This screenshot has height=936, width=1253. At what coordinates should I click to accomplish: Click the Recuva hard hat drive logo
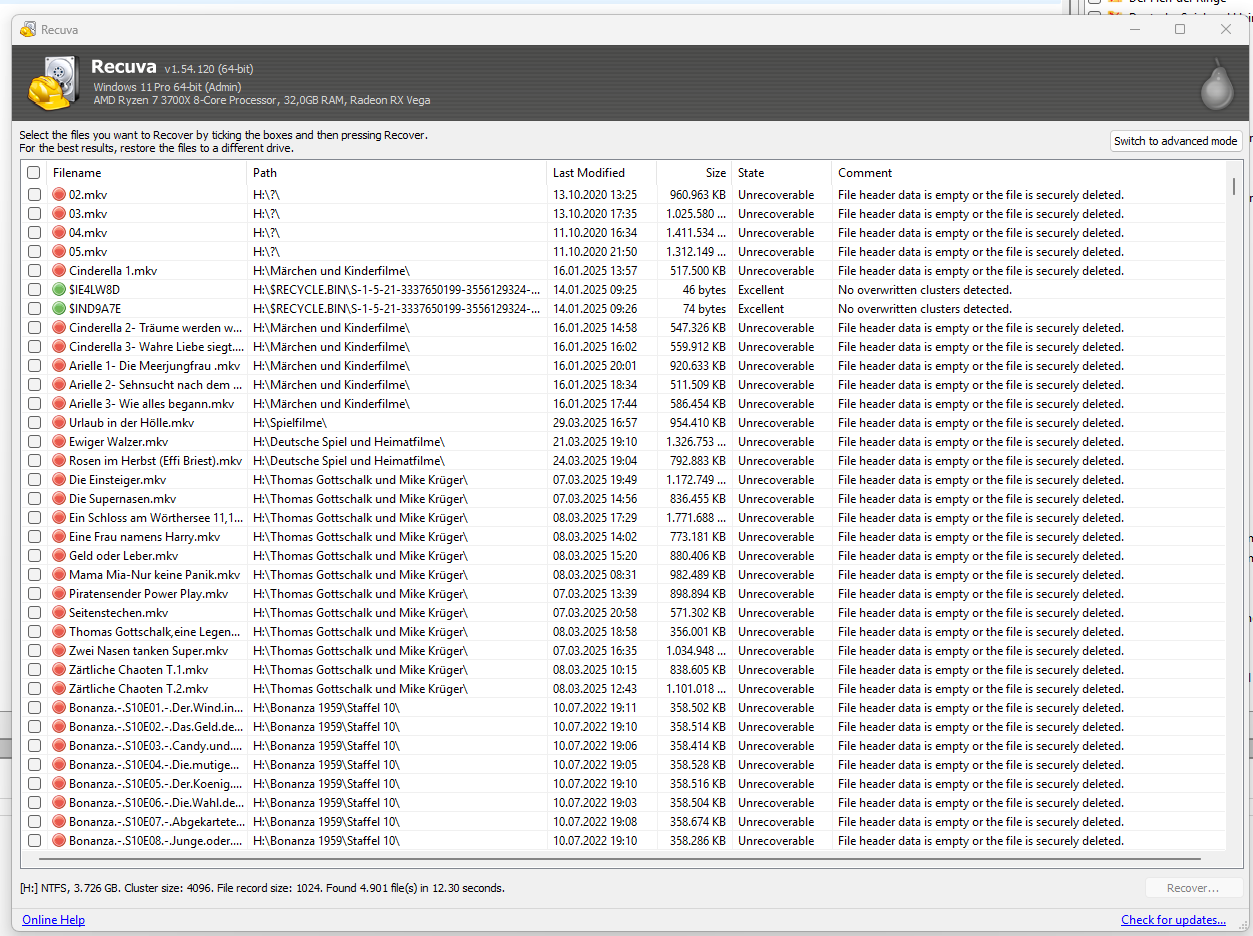coord(53,82)
